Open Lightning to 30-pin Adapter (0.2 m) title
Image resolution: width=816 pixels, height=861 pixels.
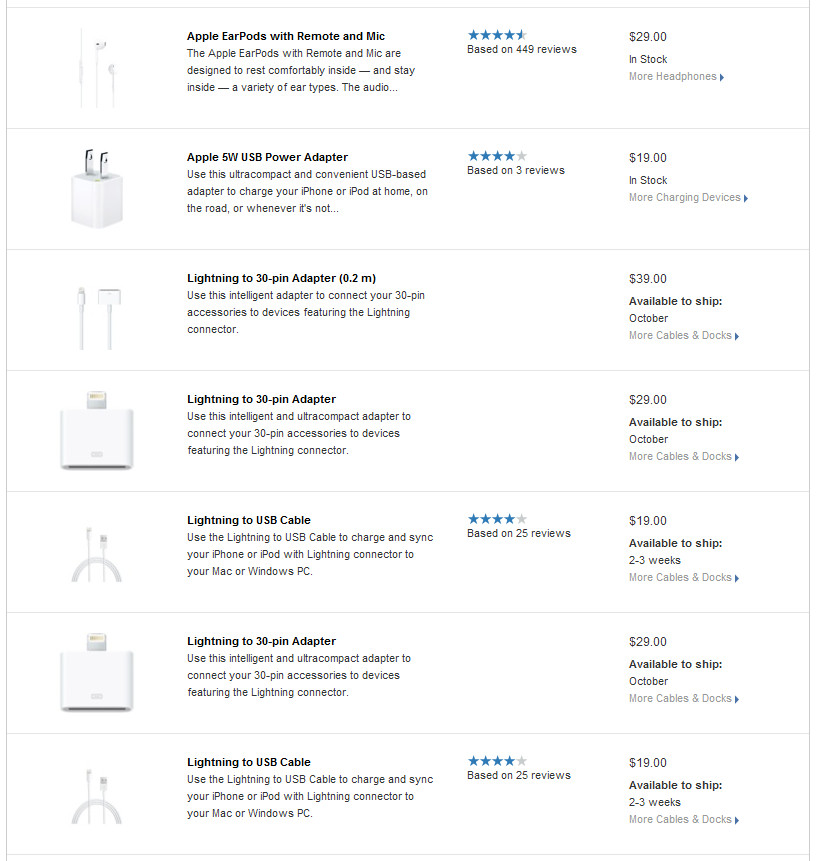coord(281,278)
